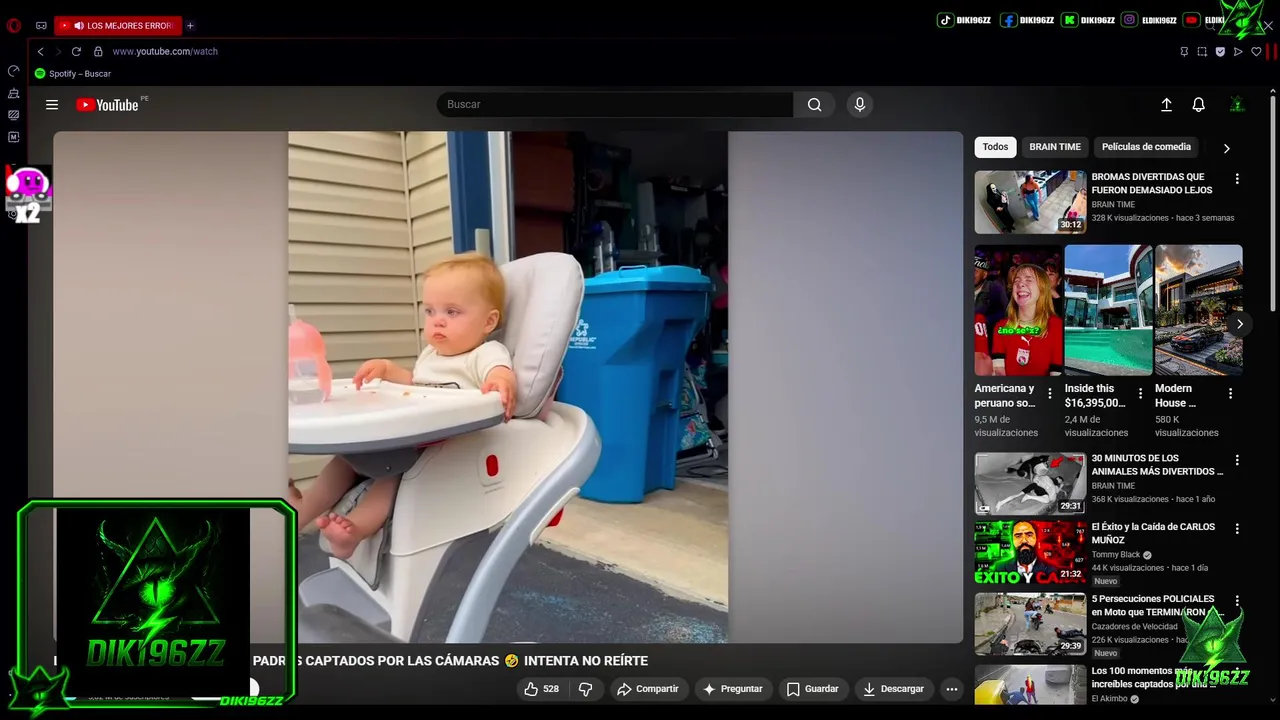Open options for CARLOS MUÑOZ video
This screenshot has height=720, width=1280.
click(x=1237, y=528)
